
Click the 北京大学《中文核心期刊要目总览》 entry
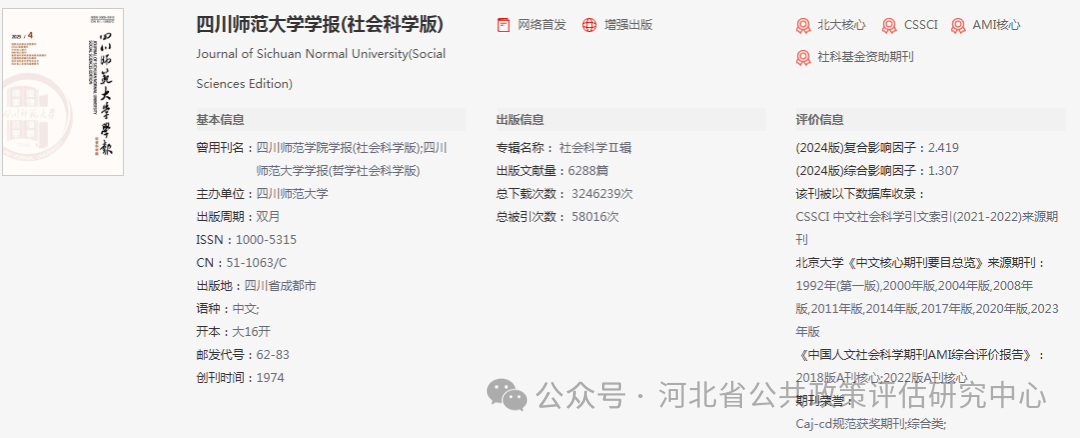[921, 262]
